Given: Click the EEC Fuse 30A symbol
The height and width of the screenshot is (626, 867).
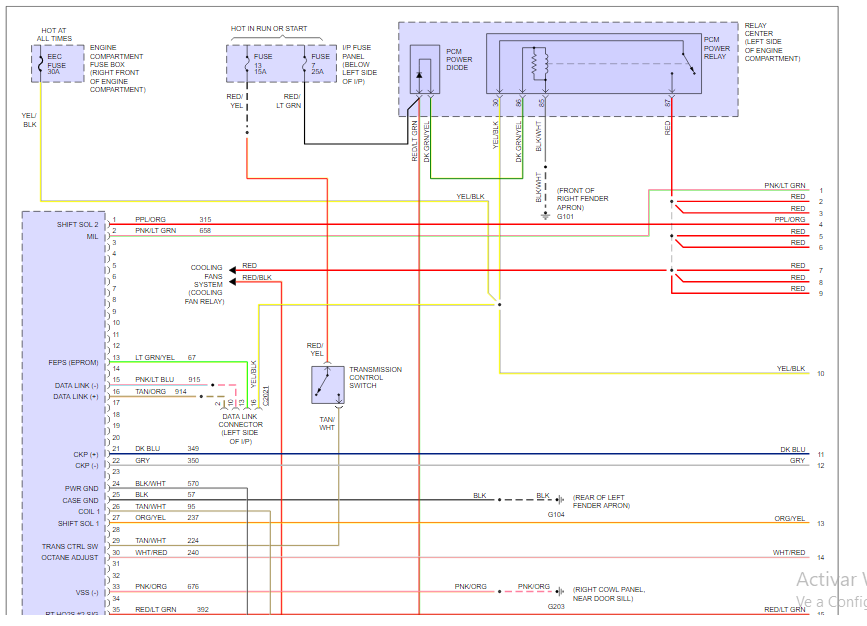Looking at the screenshot, I should (56, 64).
